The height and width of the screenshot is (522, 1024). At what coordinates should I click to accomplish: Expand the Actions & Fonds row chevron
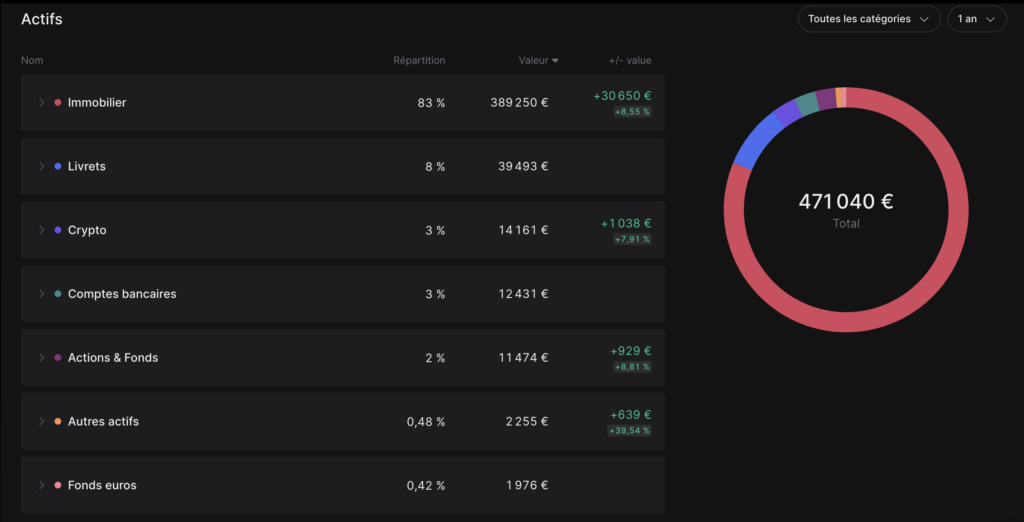pos(41,357)
